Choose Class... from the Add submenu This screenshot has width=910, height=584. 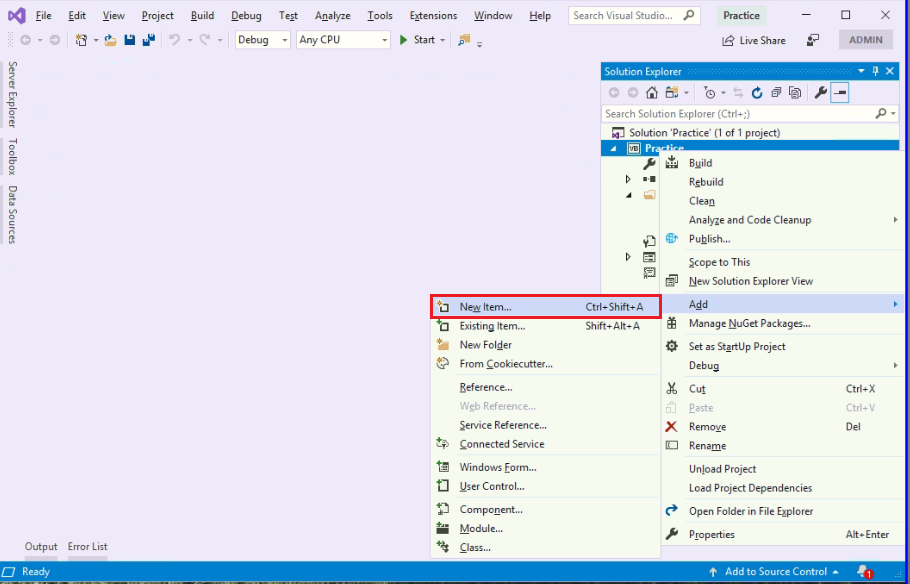pyautogui.click(x=475, y=547)
